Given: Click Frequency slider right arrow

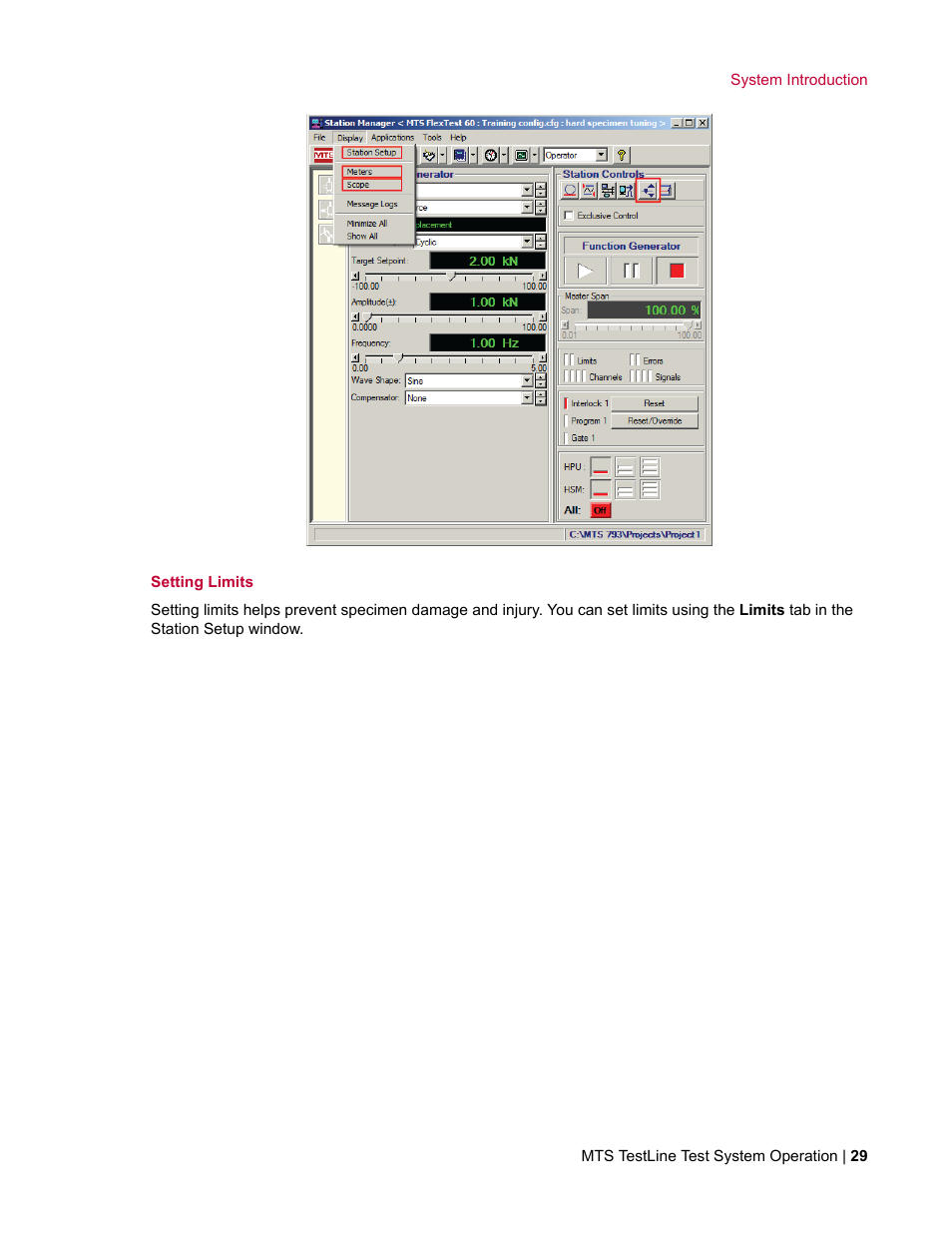Looking at the screenshot, I should point(542,358).
